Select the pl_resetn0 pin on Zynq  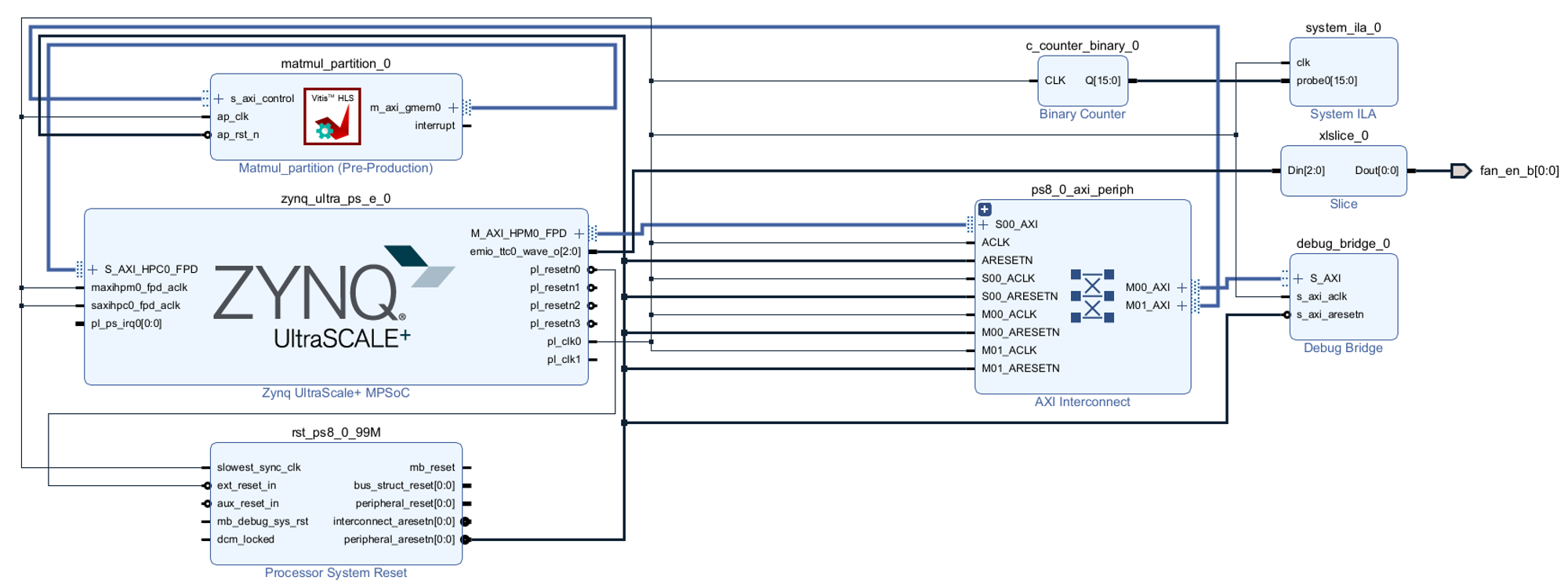pyautogui.click(x=555, y=270)
